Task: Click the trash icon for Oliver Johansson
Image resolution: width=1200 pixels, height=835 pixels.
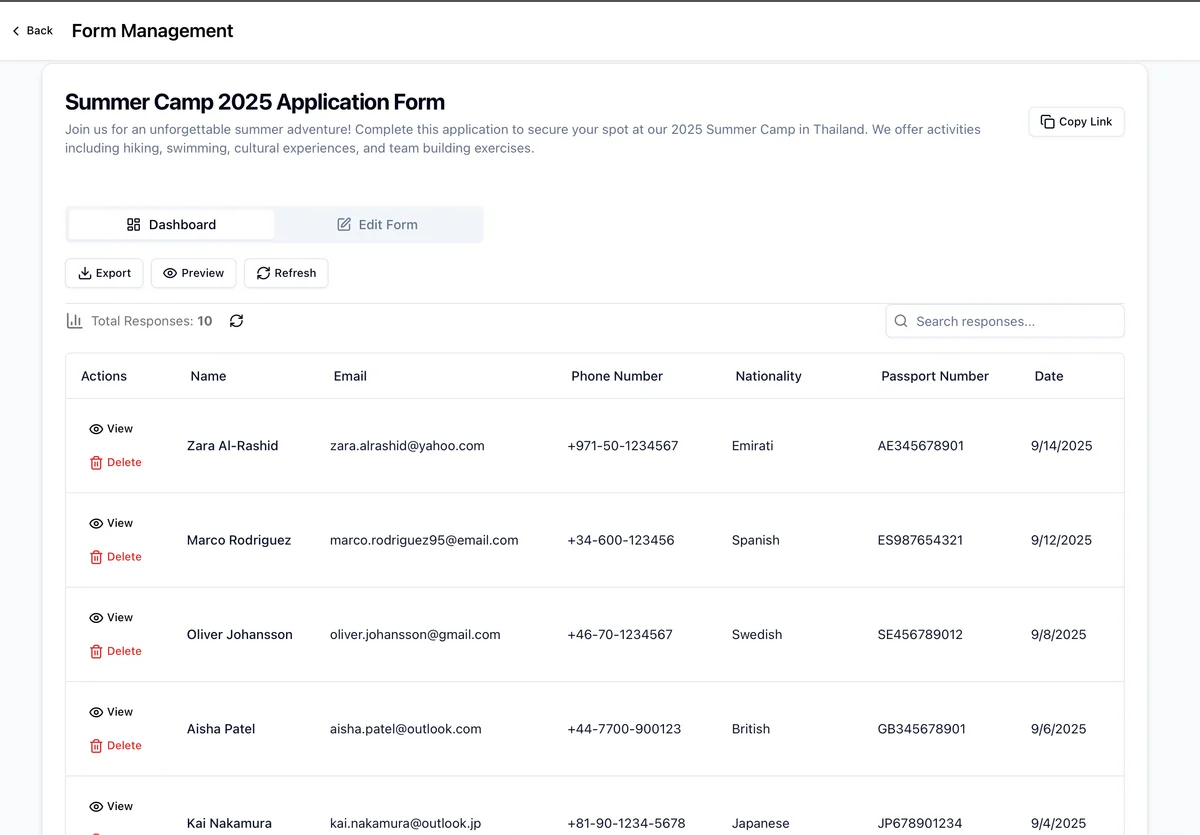Action: pyautogui.click(x=96, y=652)
